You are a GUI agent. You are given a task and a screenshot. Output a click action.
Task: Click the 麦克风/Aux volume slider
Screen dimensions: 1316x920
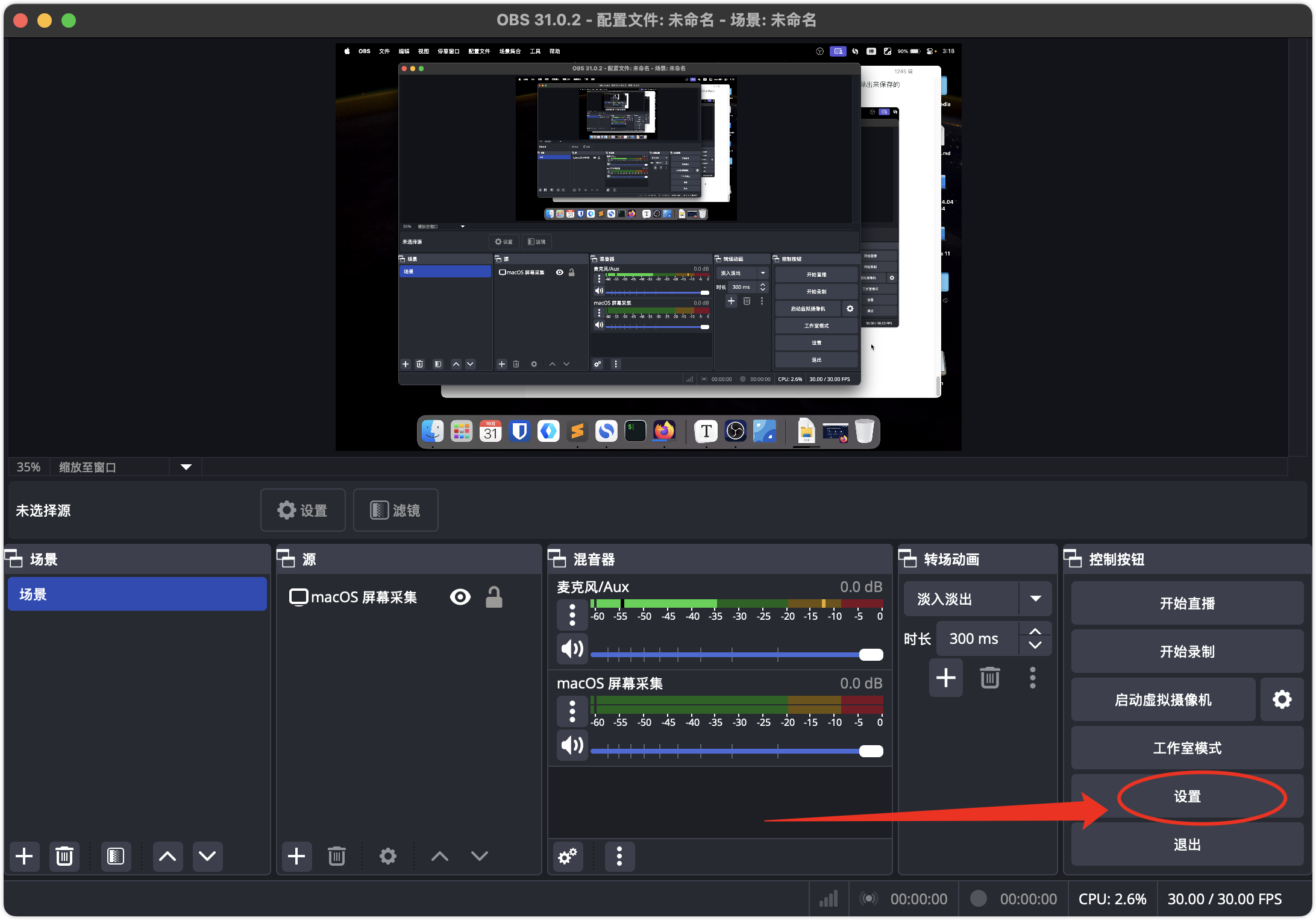tap(737, 654)
